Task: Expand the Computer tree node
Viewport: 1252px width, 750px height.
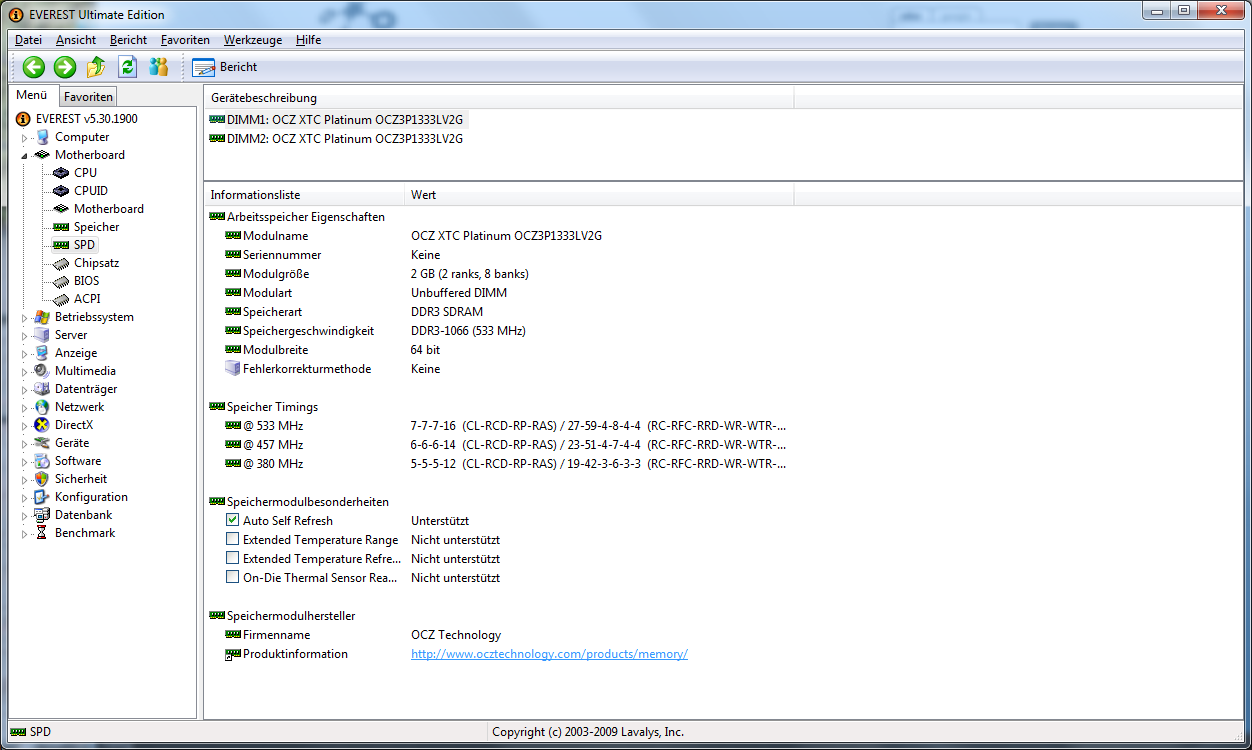Action: (x=25, y=138)
